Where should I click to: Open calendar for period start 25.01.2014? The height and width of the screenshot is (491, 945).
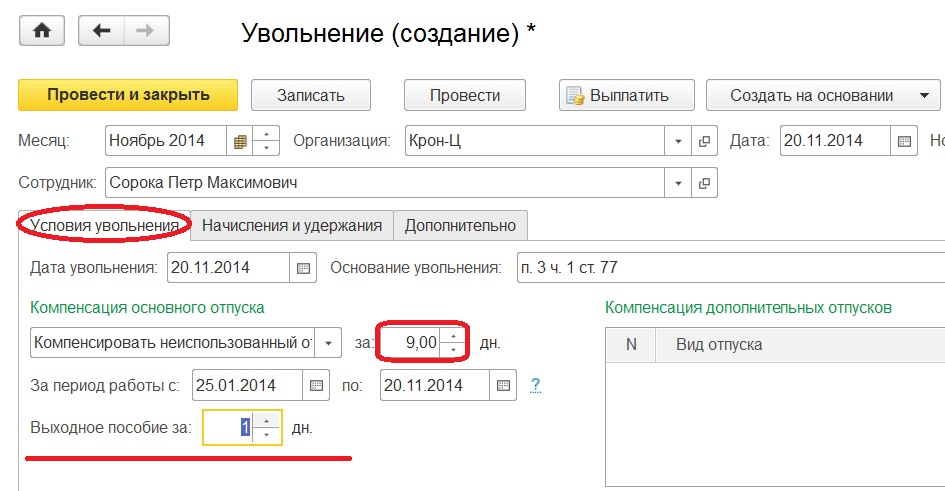pos(316,384)
